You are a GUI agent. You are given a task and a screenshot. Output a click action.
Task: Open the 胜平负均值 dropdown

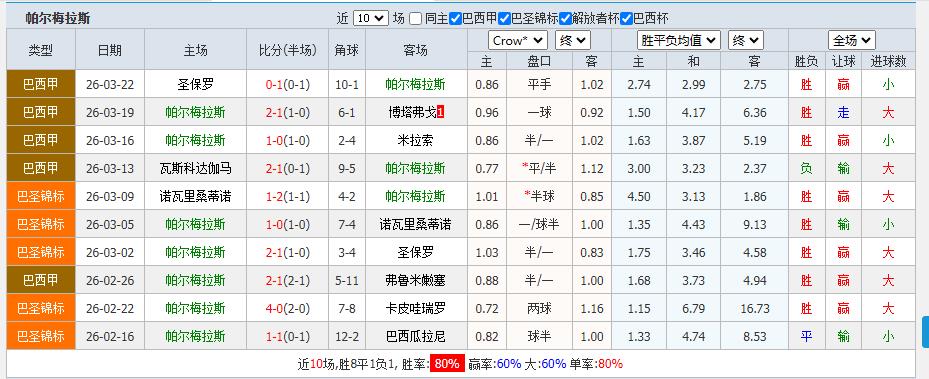pyautogui.click(x=679, y=41)
